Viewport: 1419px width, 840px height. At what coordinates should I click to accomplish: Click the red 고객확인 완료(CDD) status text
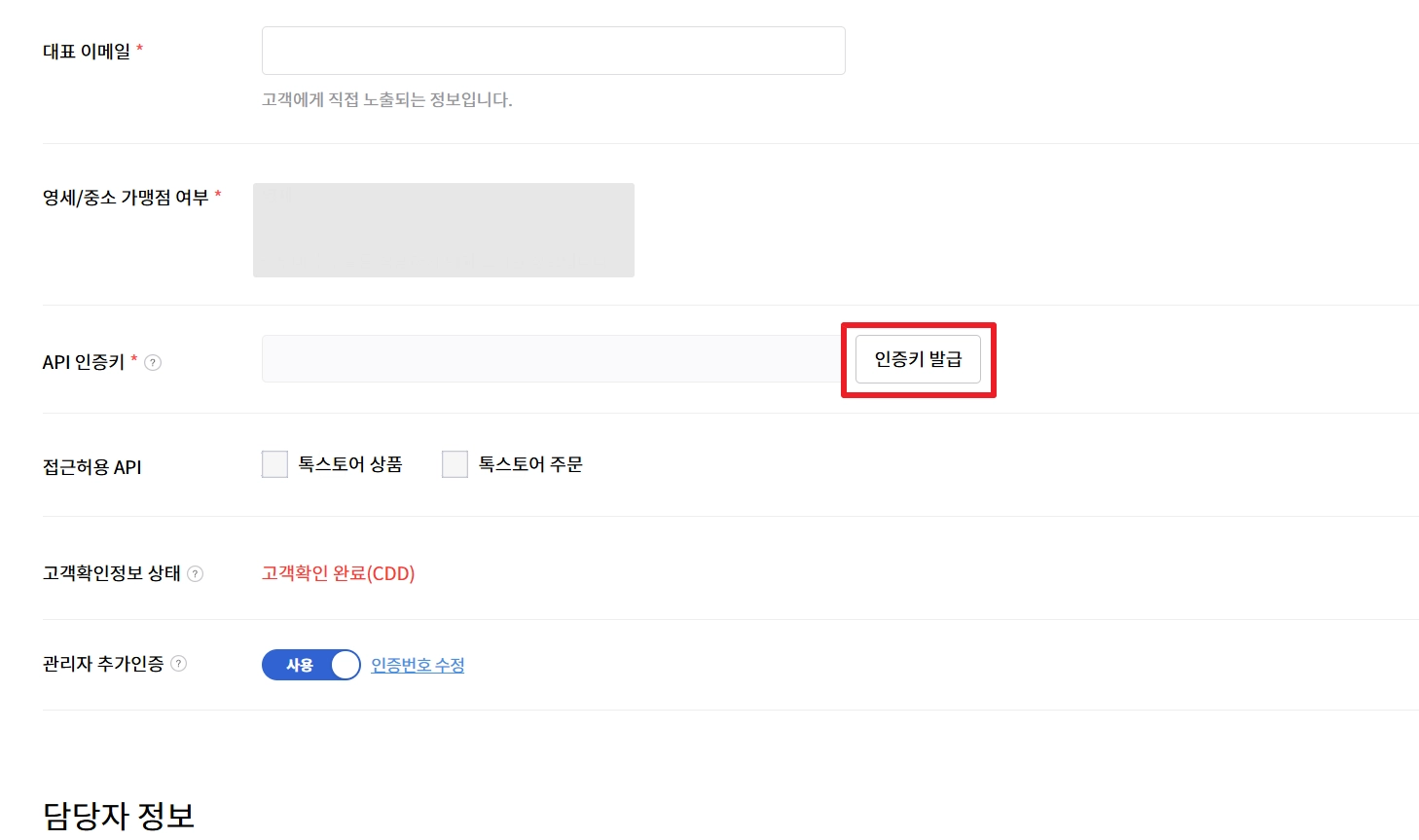[338, 573]
